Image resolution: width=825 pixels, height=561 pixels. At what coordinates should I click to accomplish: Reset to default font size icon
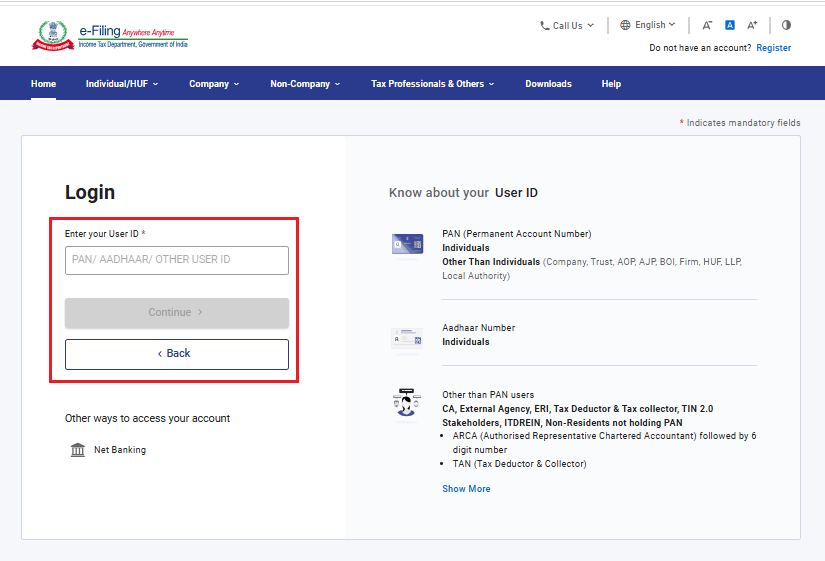730,25
